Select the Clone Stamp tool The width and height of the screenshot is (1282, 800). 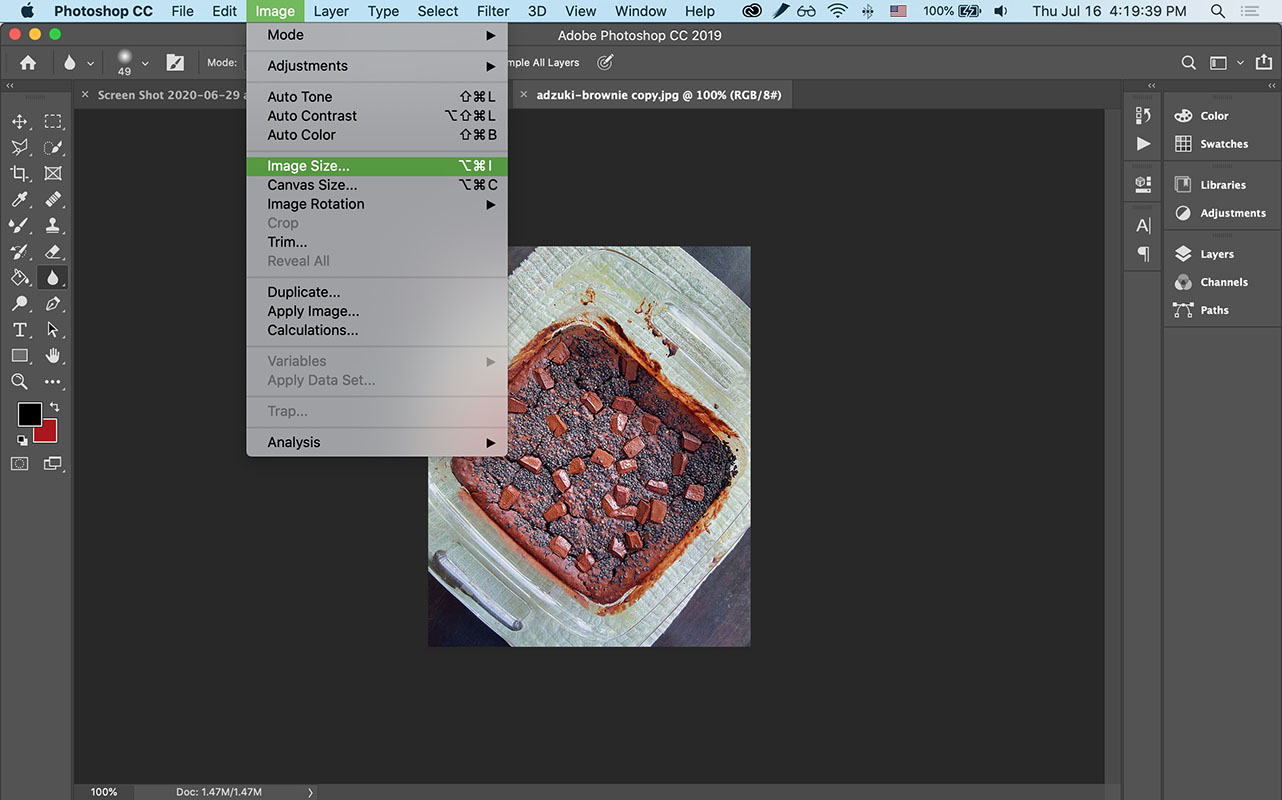coord(53,225)
